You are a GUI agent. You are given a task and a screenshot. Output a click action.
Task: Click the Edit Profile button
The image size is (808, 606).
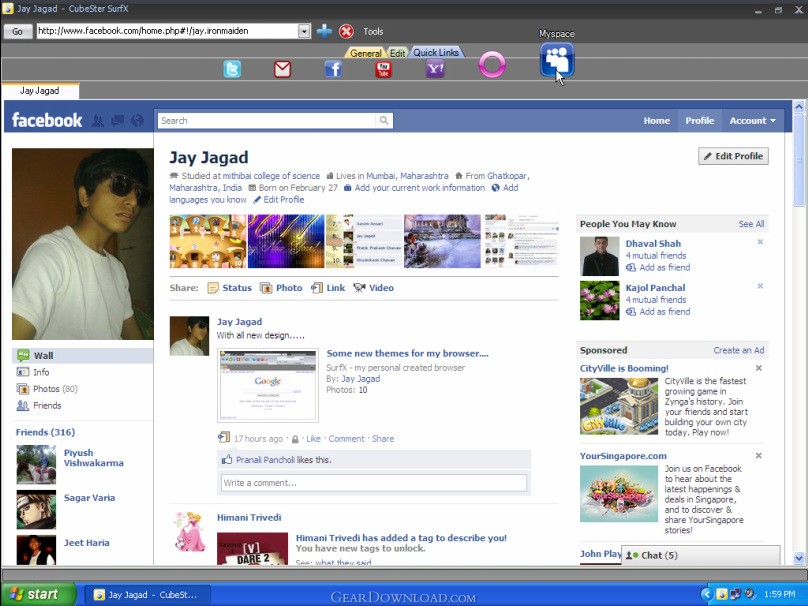tap(733, 156)
